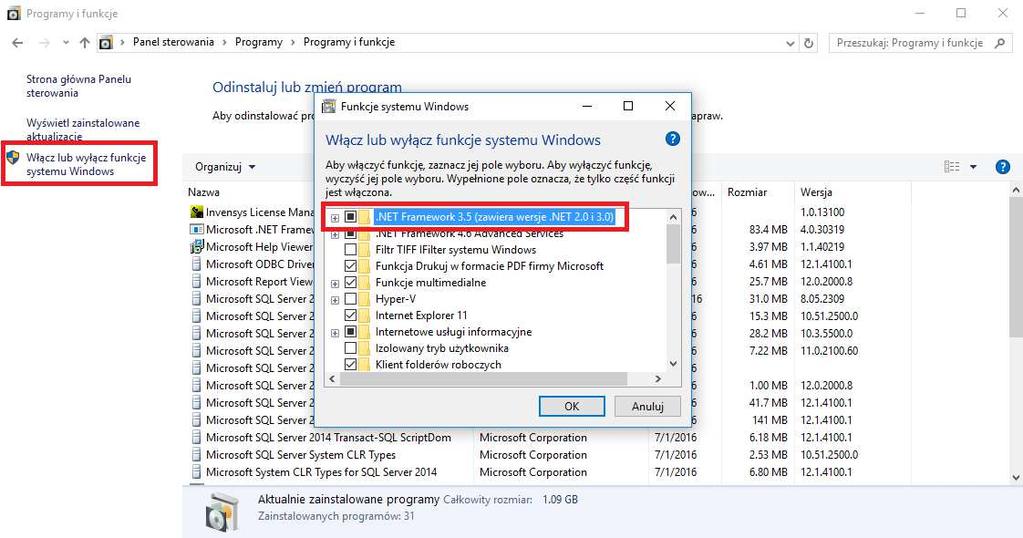Open Włącz lub wyłącz funkcje systemu Windows
The width and height of the screenshot is (1023, 538).
86,164
